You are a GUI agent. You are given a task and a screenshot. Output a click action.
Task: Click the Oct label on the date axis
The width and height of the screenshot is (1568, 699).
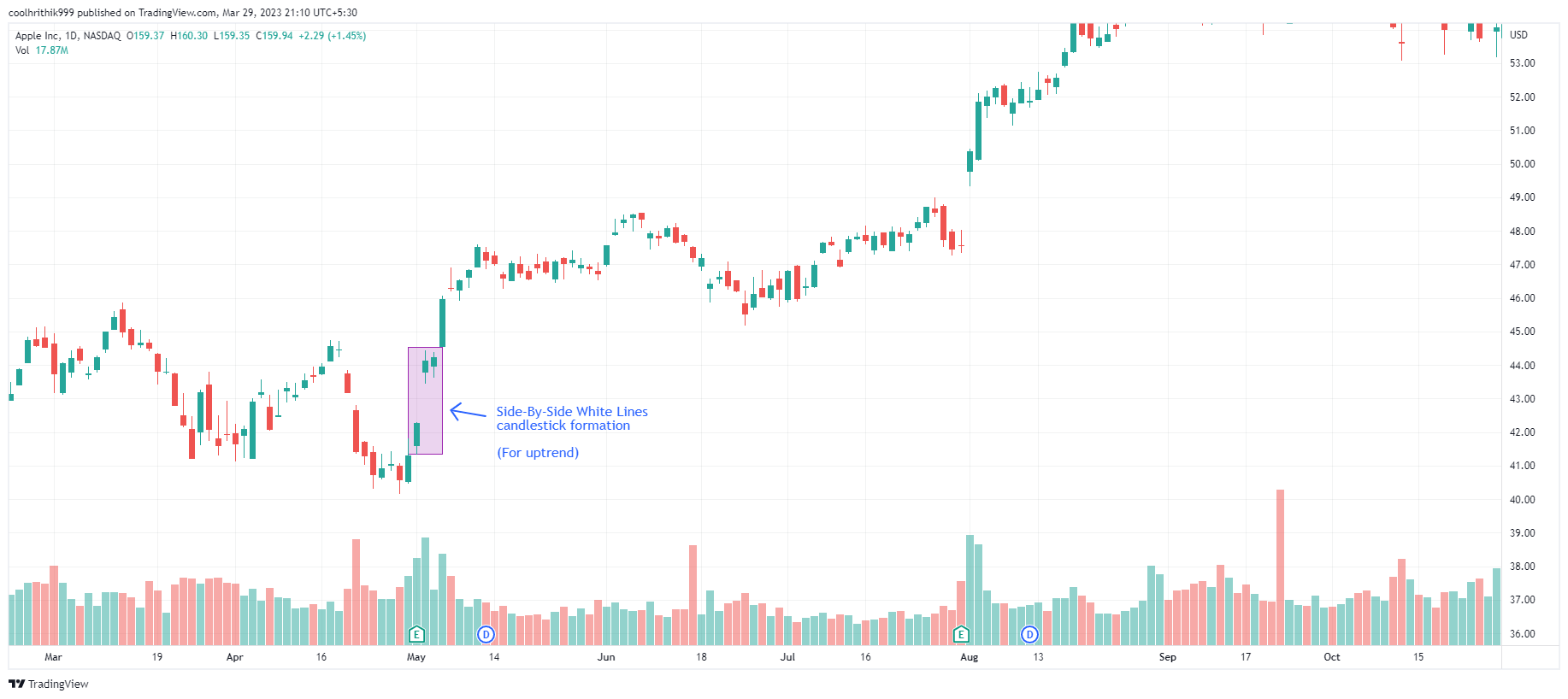point(1331,657)
